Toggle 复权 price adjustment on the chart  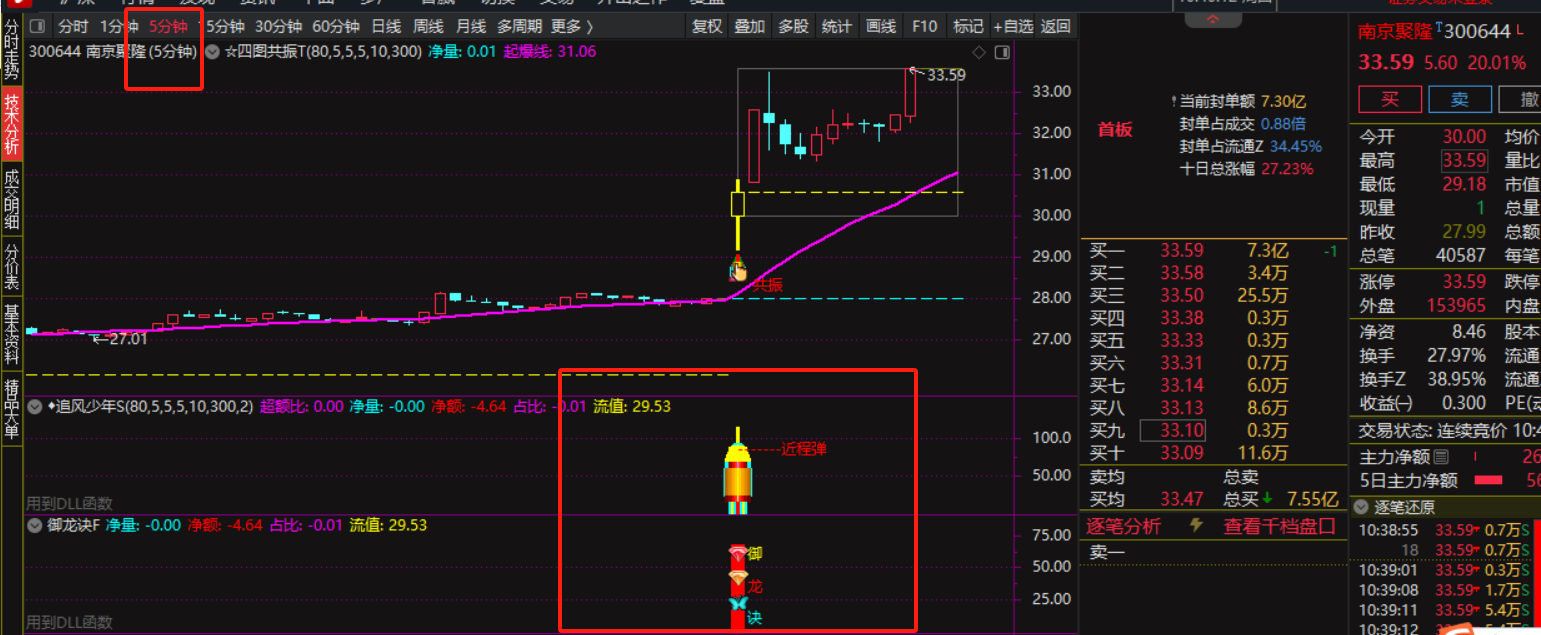[x=707, y=27]
